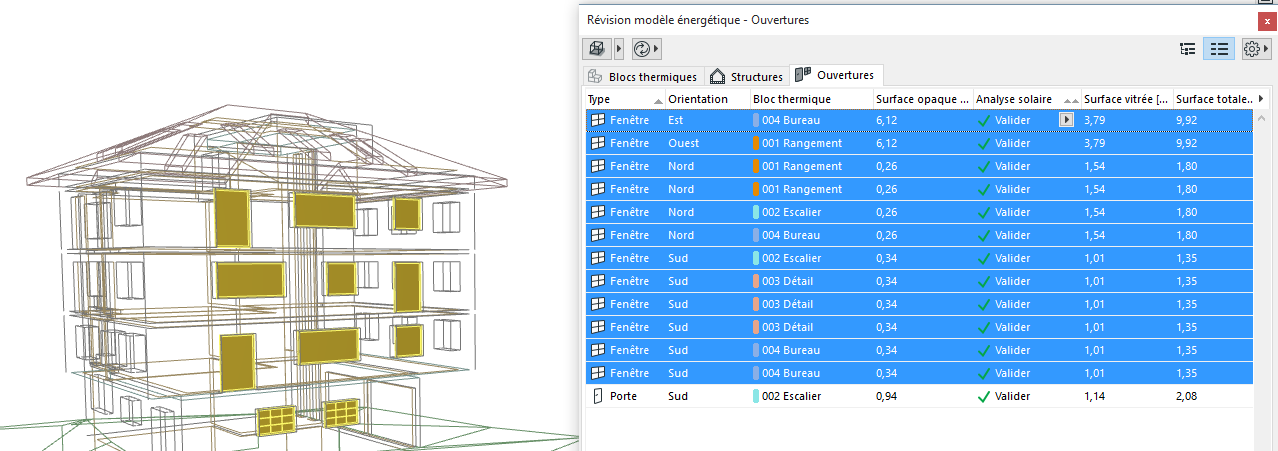Click value '1,14' in Porte row
This screenshot has width=1278, height=451.
click(x=1095, y=396)
